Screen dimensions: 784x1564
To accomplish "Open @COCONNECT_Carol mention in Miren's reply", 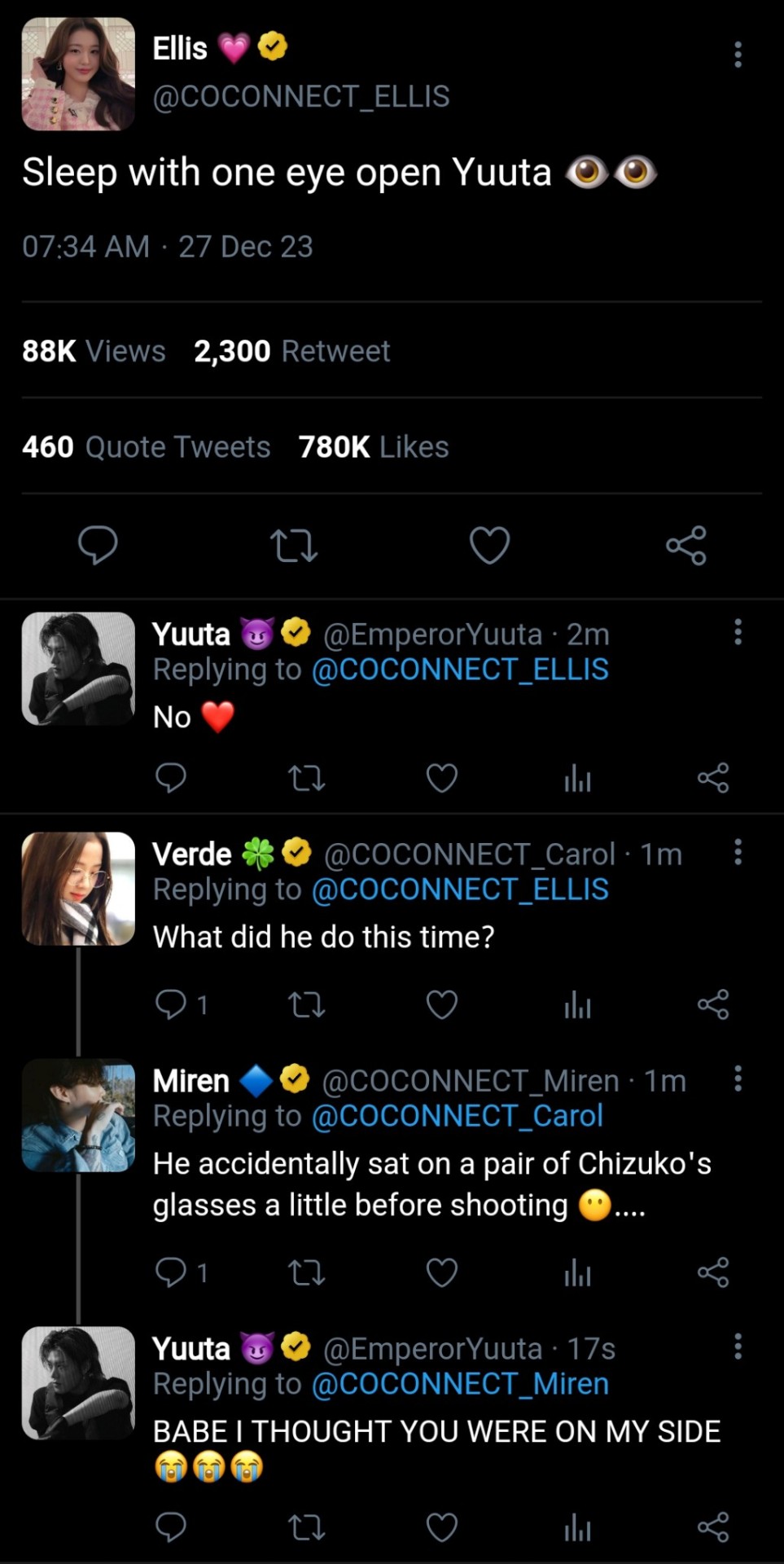I will (457, 1116).
